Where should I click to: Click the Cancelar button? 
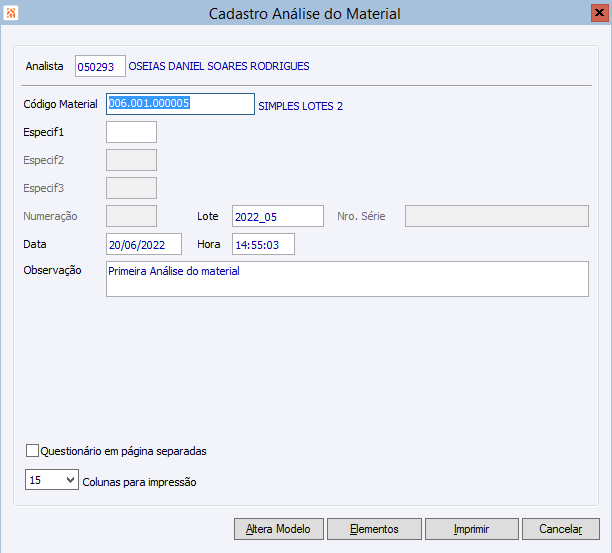click(561, 529)
